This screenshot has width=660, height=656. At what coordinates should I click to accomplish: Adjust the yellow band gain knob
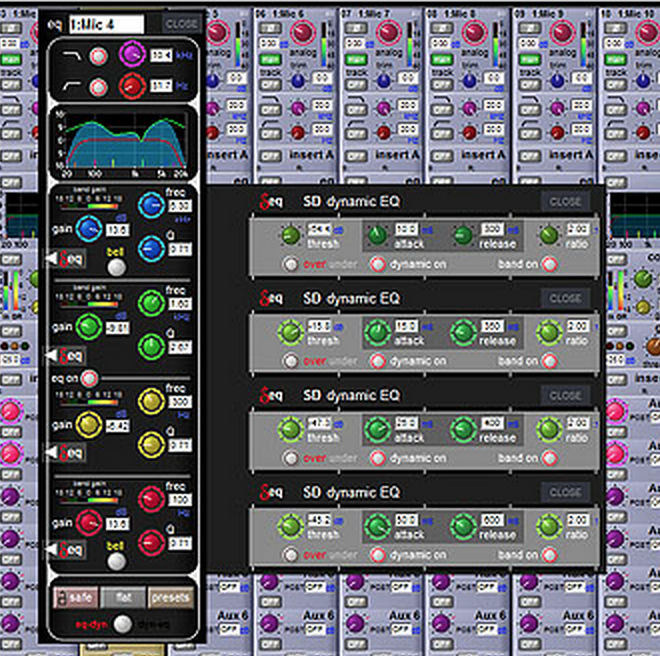point(89,424)
